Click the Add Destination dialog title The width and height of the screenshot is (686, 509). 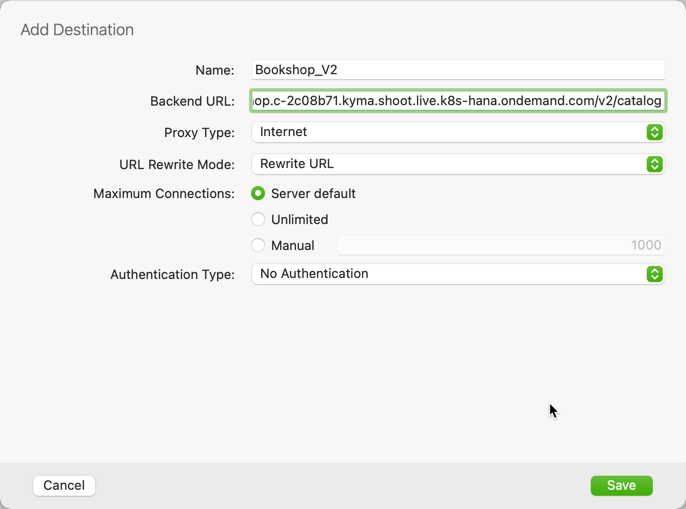point(77,30)
